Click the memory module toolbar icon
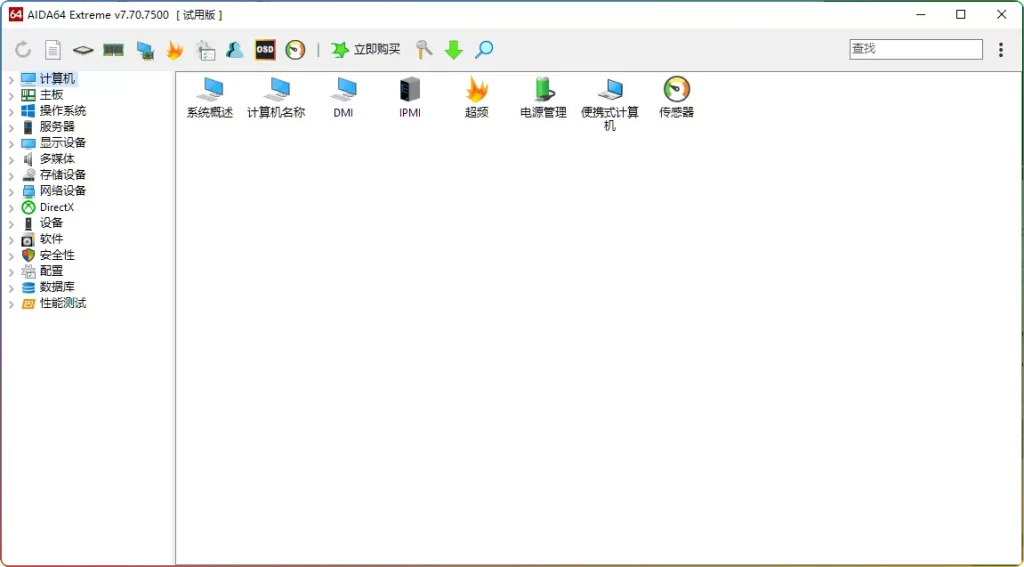 click(x=114, y=50)
